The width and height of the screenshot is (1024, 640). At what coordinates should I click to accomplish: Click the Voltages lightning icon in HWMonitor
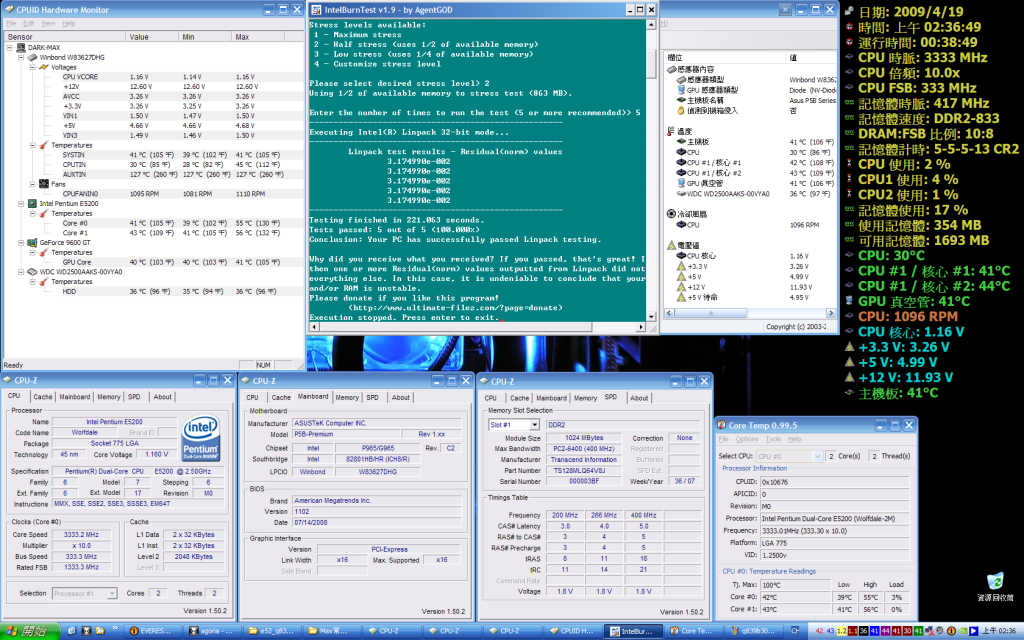click(44, 67)
